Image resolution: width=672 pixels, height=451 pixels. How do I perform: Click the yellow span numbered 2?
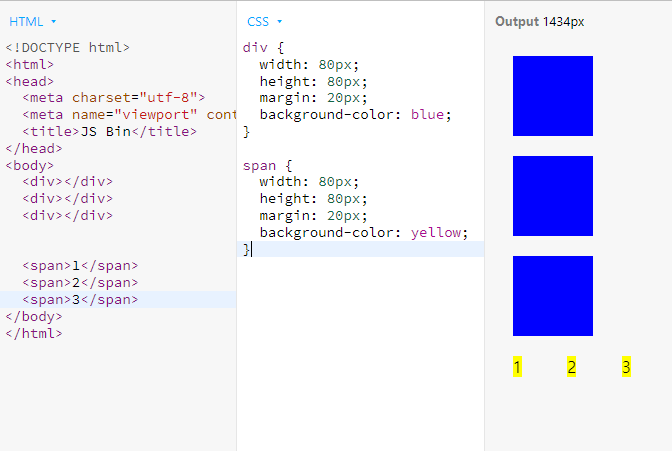coord(571,367)
